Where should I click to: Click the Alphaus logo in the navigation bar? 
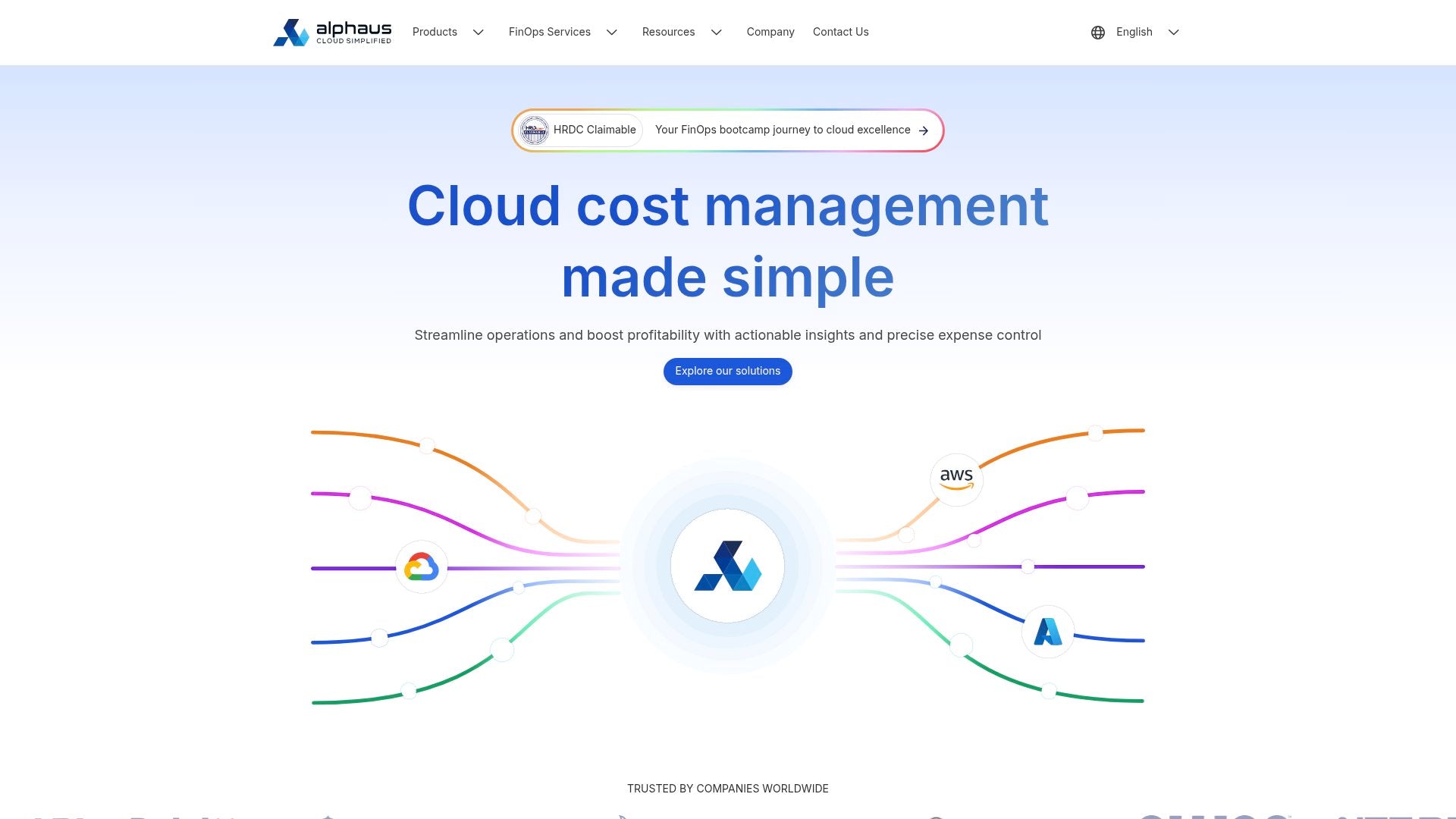coord(331,32)
